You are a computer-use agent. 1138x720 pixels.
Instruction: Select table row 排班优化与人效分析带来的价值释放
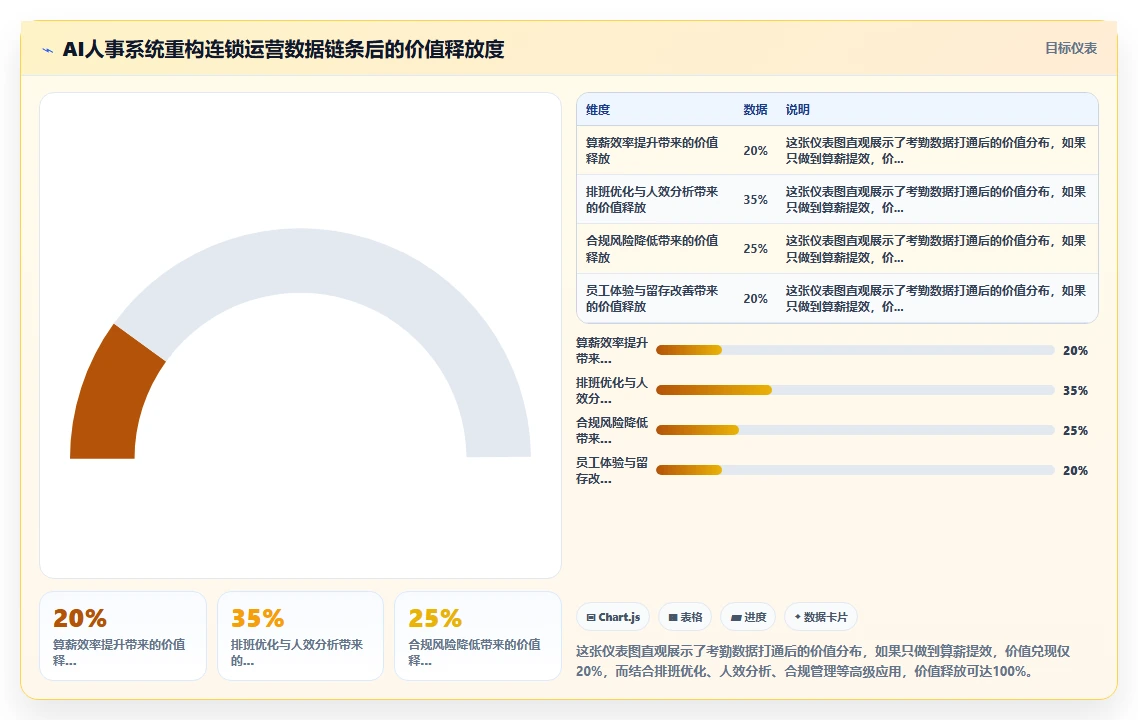tap(837, 200)
